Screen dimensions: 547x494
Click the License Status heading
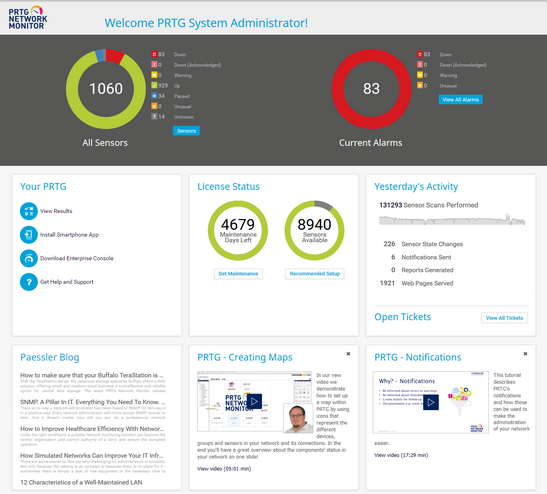pyautogui.click(x=228, y=187)
